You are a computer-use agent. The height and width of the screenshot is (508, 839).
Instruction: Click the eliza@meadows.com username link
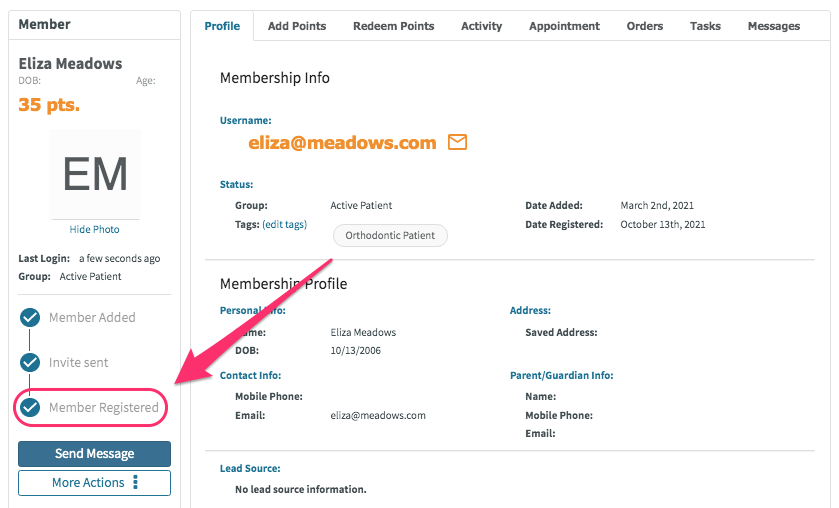click(x=342, y=143)
